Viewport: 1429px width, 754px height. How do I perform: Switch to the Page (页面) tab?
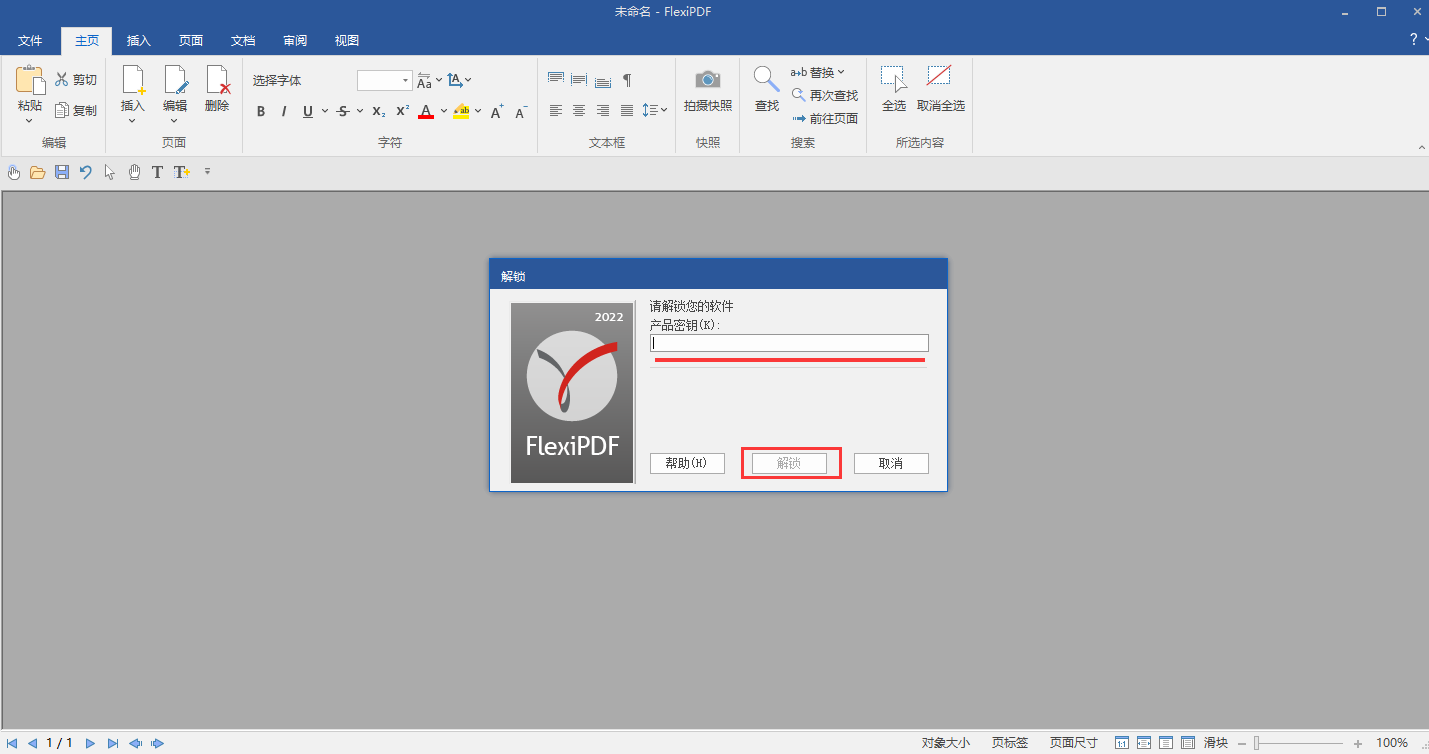(x=191, y=41)
